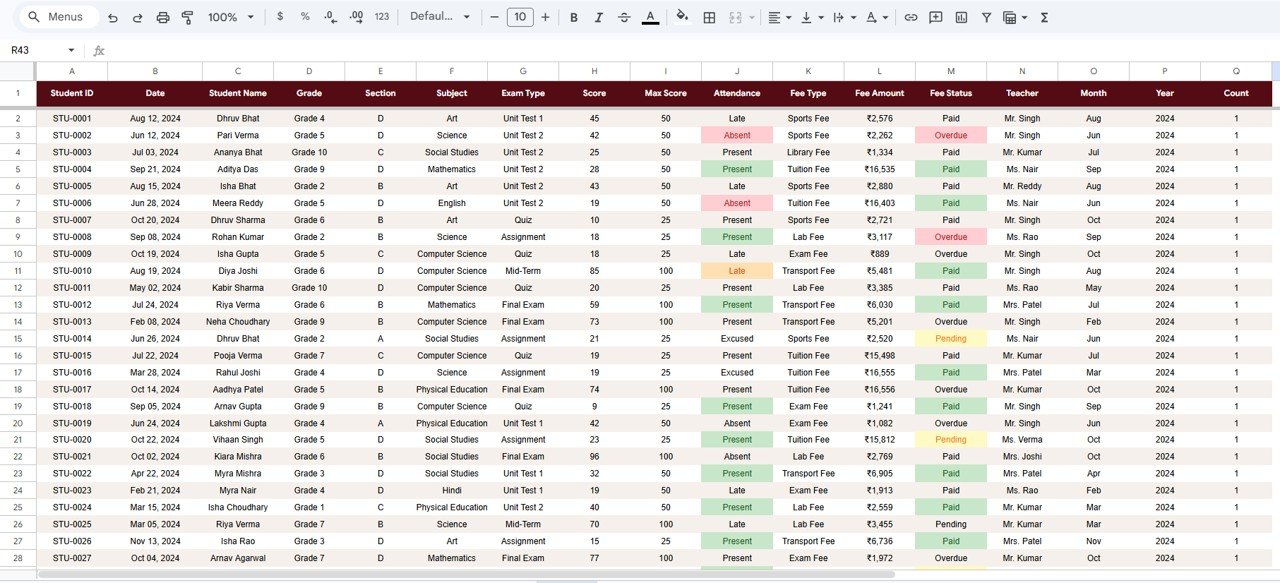Open the fill color picker
Image resolution: width=1280 pixels, height=583 pixels.
(x=683, y=17)
